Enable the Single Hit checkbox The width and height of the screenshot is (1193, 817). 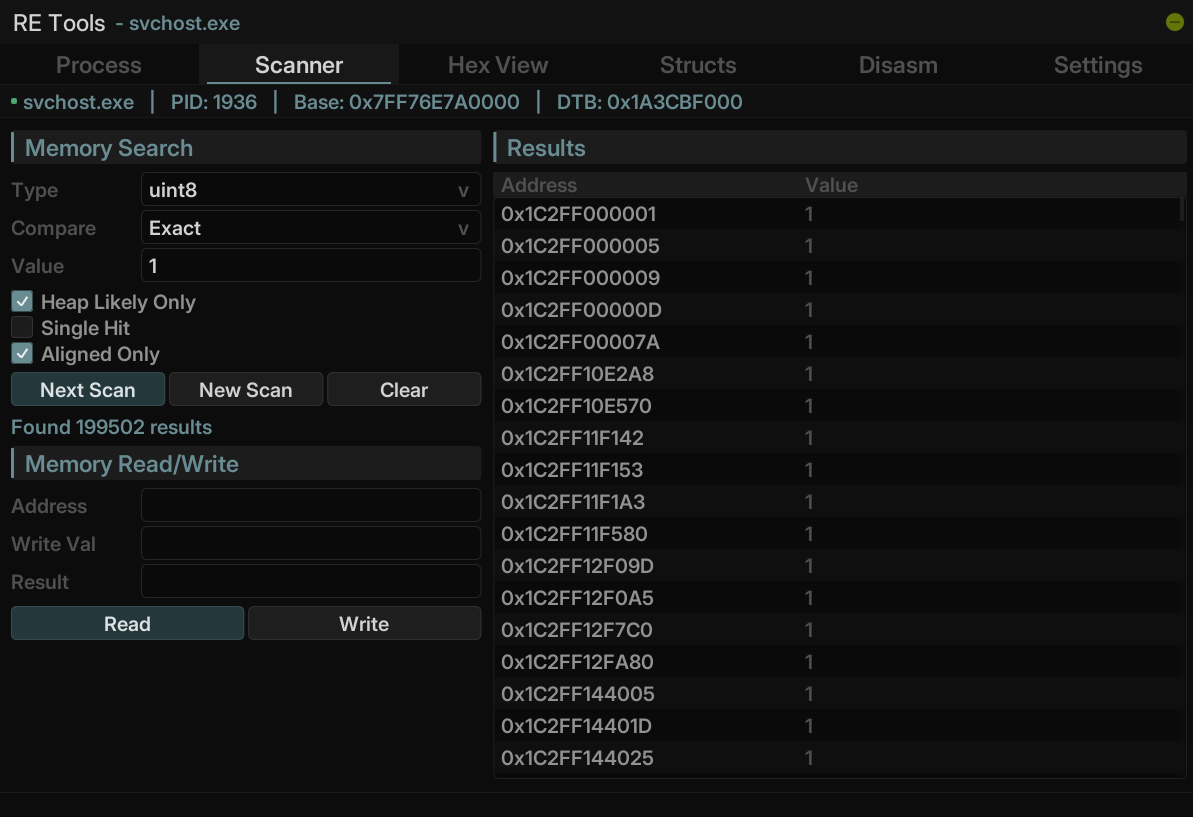[22, 328]
